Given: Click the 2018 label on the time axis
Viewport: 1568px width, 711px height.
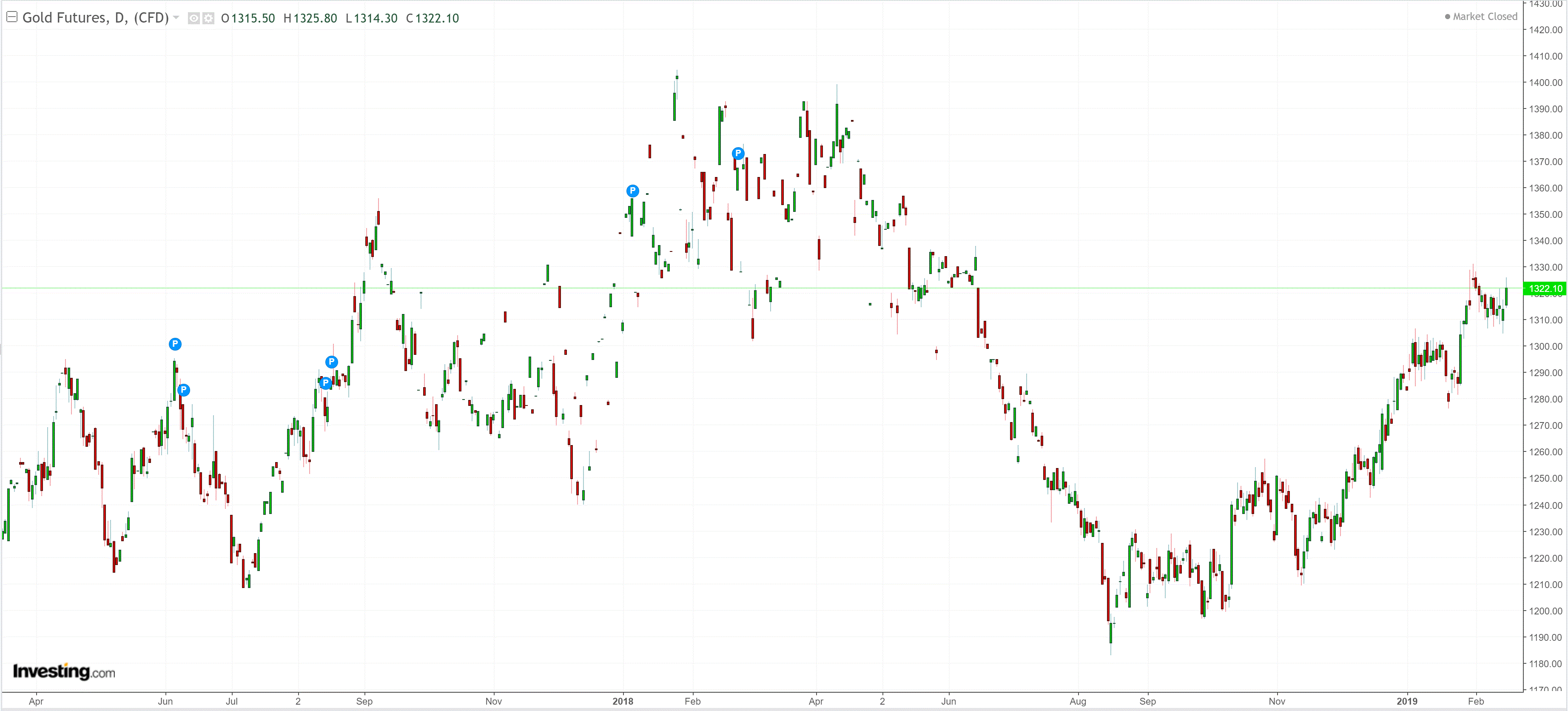Looking at the screenshot, I should tap(623, 701).
